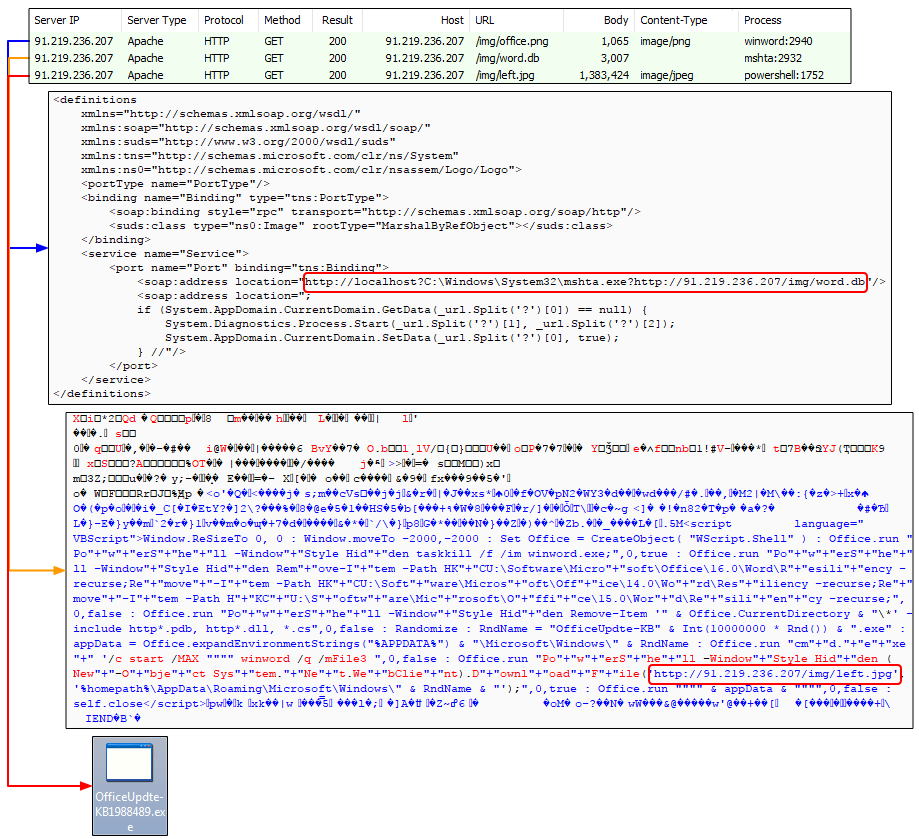The width and height of the screenshot is (919, 839).
Task: Click the Protocol column header
Action: pyautogui.click(x=224, y=20)
